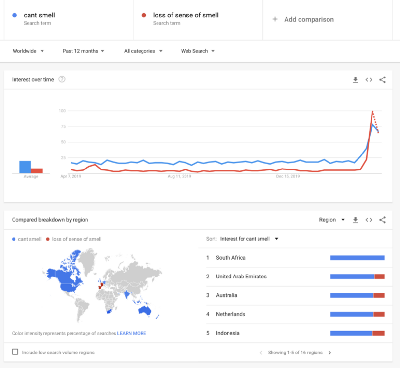The image size is (400, 368).
Task: Go to next page of regions
Action: coord(330,352)
